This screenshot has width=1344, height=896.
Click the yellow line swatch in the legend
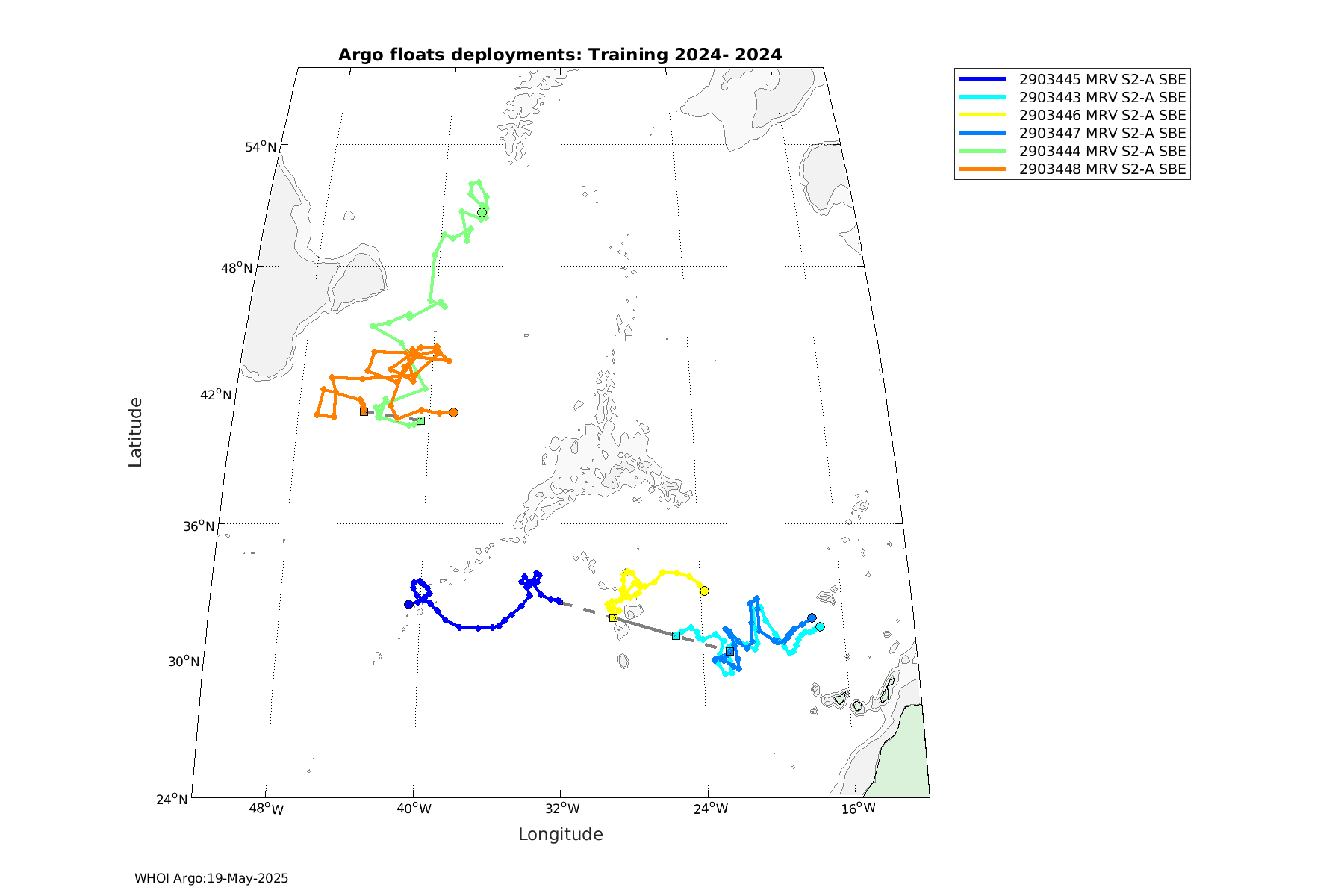click(983, 115)
